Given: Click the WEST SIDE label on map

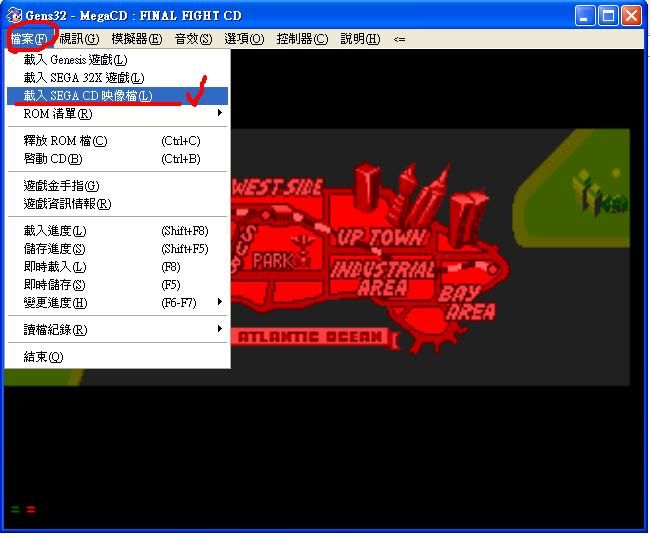Looking at the screenshot, I should 277,188.
